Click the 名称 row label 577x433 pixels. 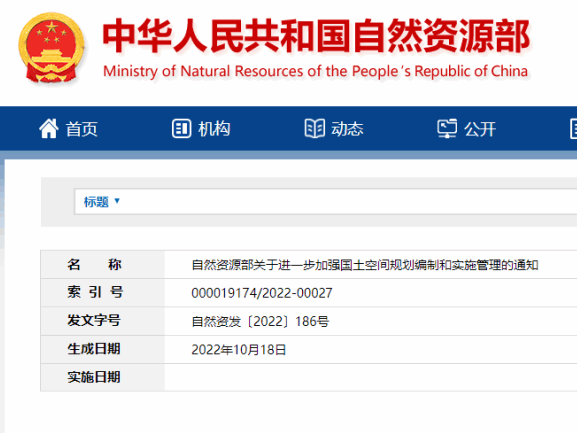tap(94, 265)
